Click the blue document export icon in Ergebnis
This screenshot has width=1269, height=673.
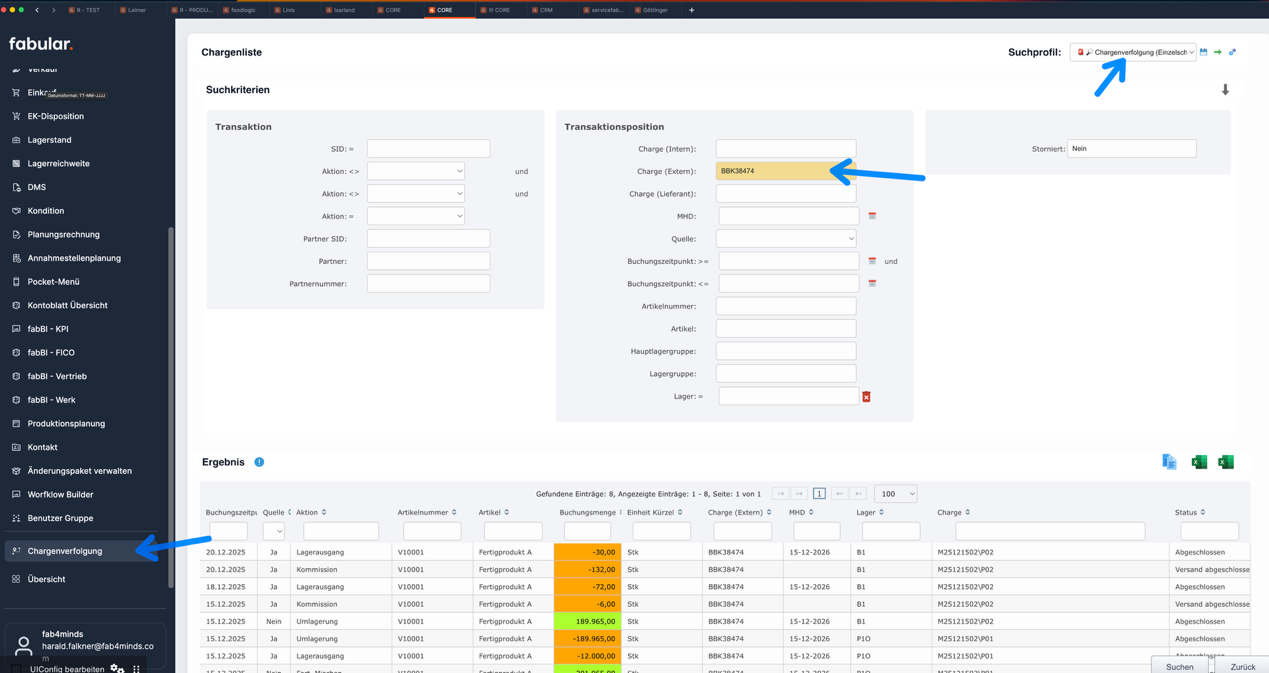tap(1169, 462)
